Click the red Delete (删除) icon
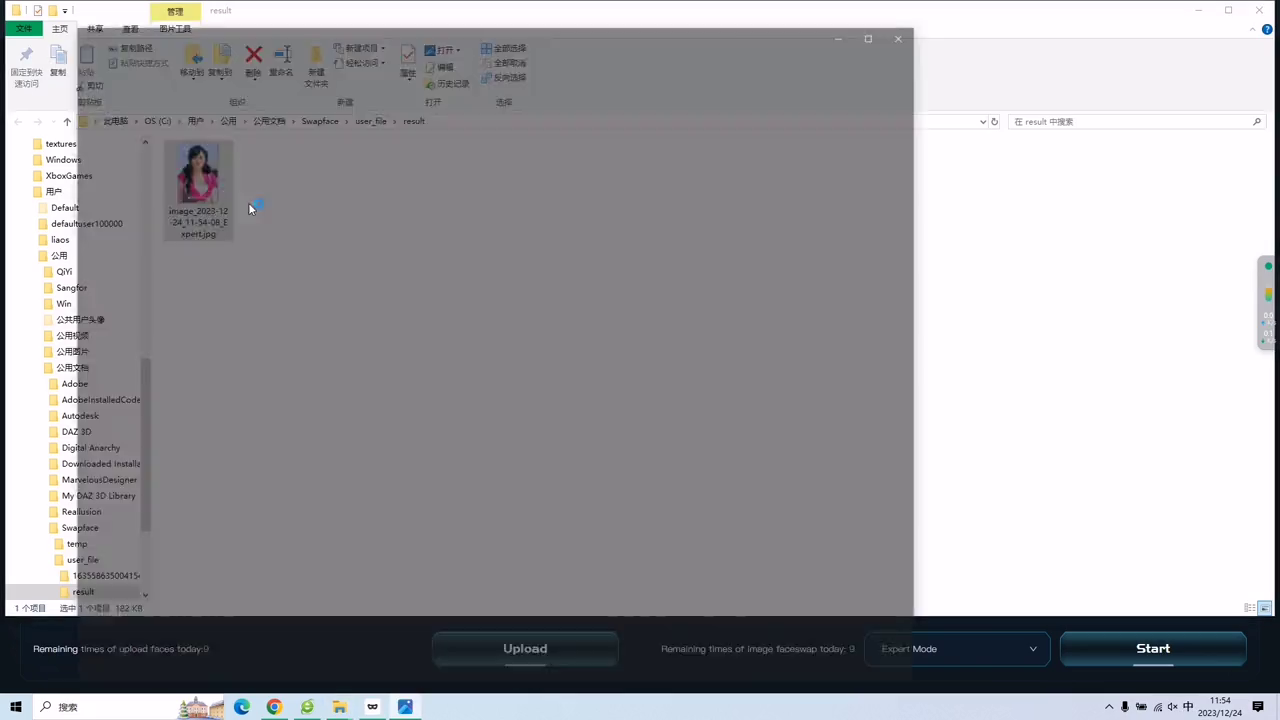The width and height of the screenshot is (1280, 720). pyautogui.click(x=254, y=55)
